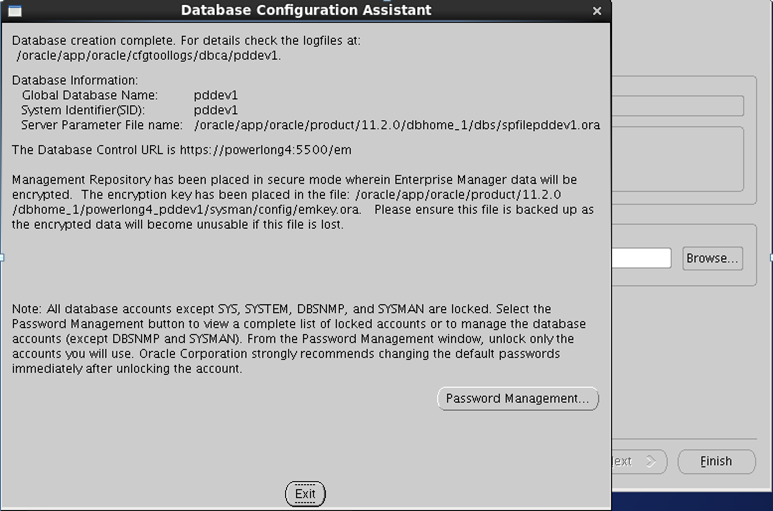Click the logfile path /oracle/app/oracle/cfgtoollogs/dbca/pddev1

148,56
